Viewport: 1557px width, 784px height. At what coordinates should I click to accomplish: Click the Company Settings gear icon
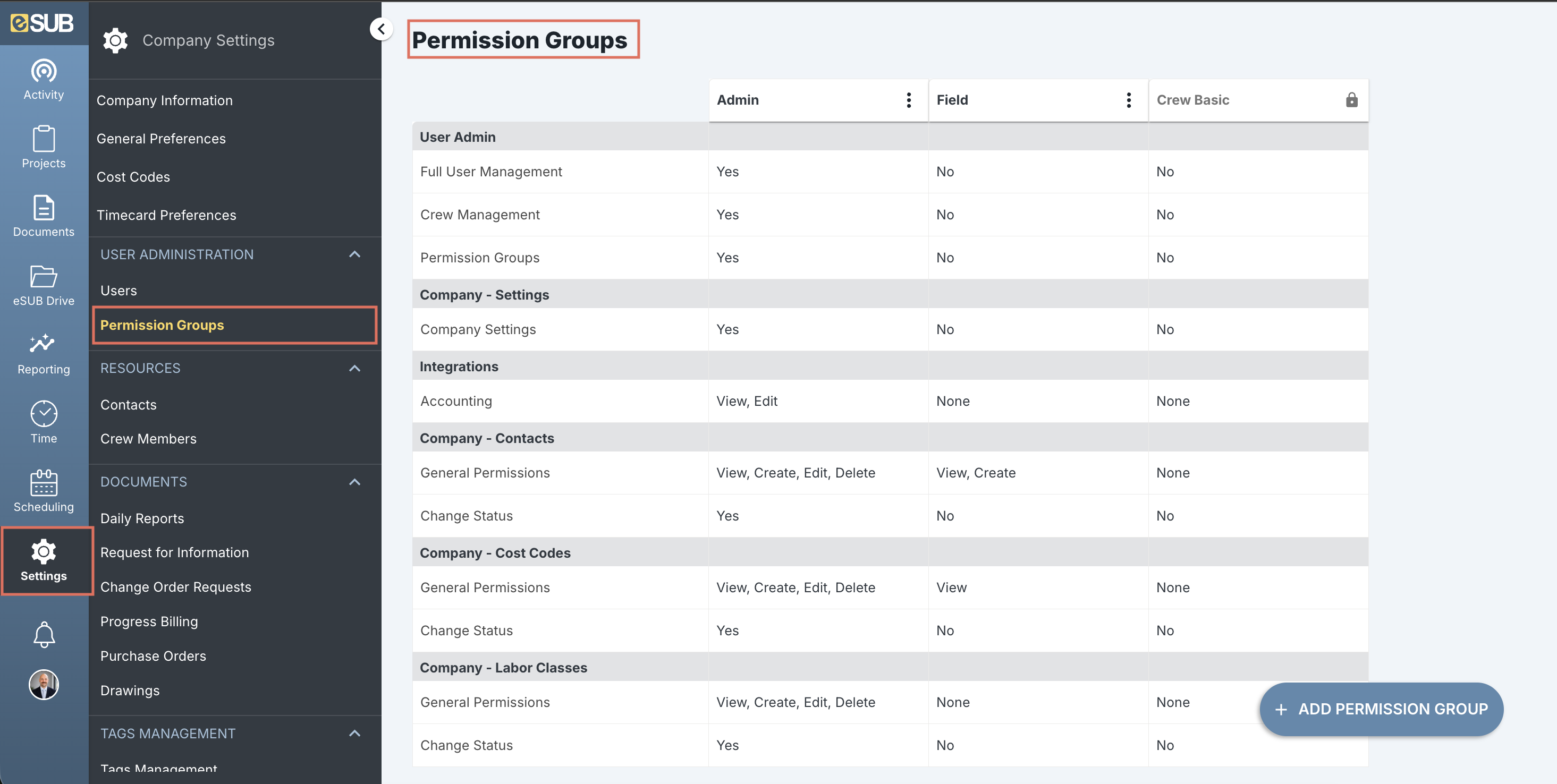(x=115, y=40)
